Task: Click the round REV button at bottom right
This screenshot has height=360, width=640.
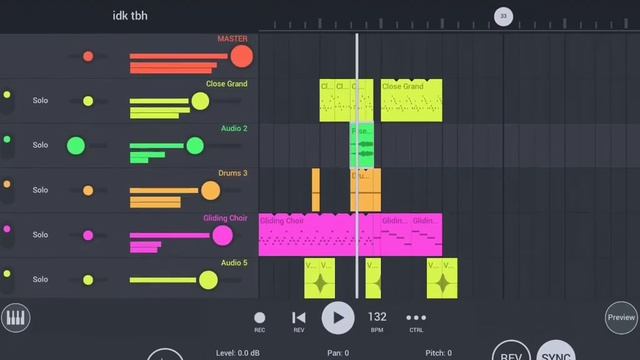Action: (x=511, y=351)
